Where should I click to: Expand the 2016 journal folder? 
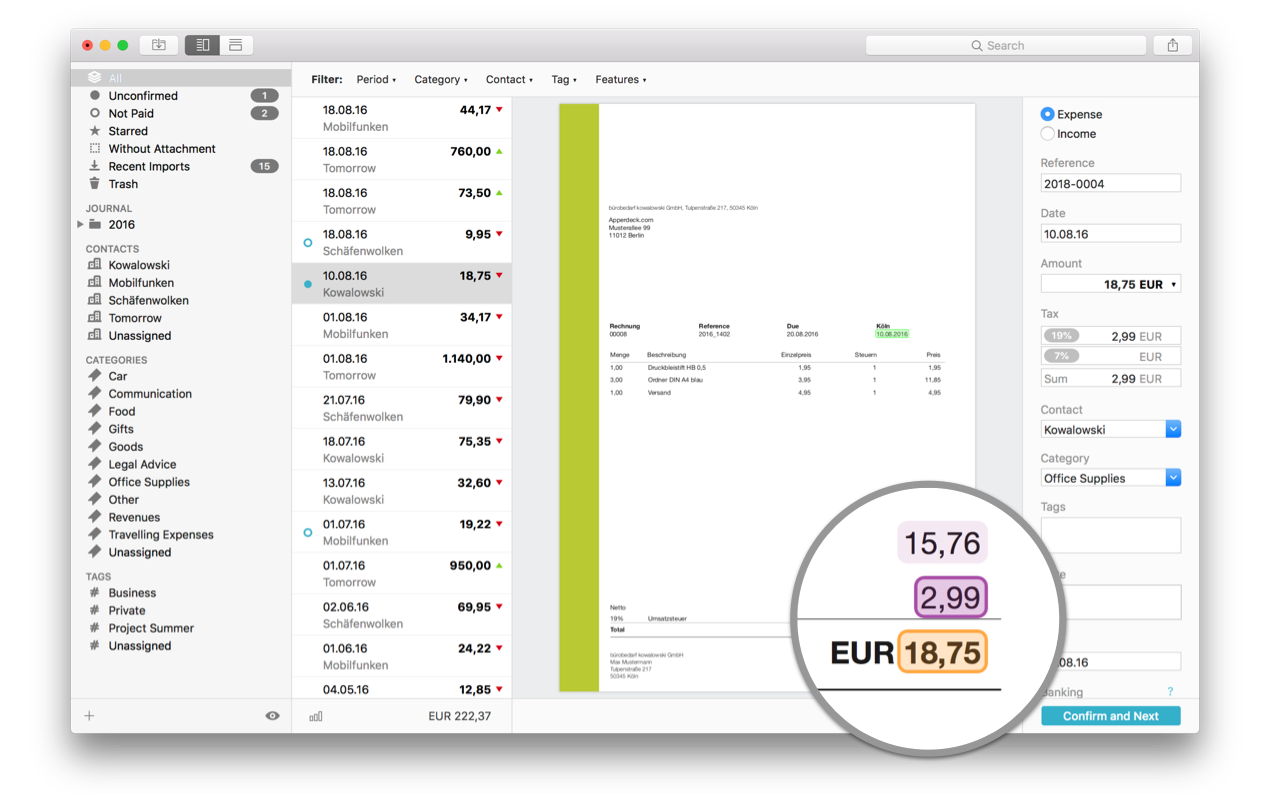tap(81, 225)
